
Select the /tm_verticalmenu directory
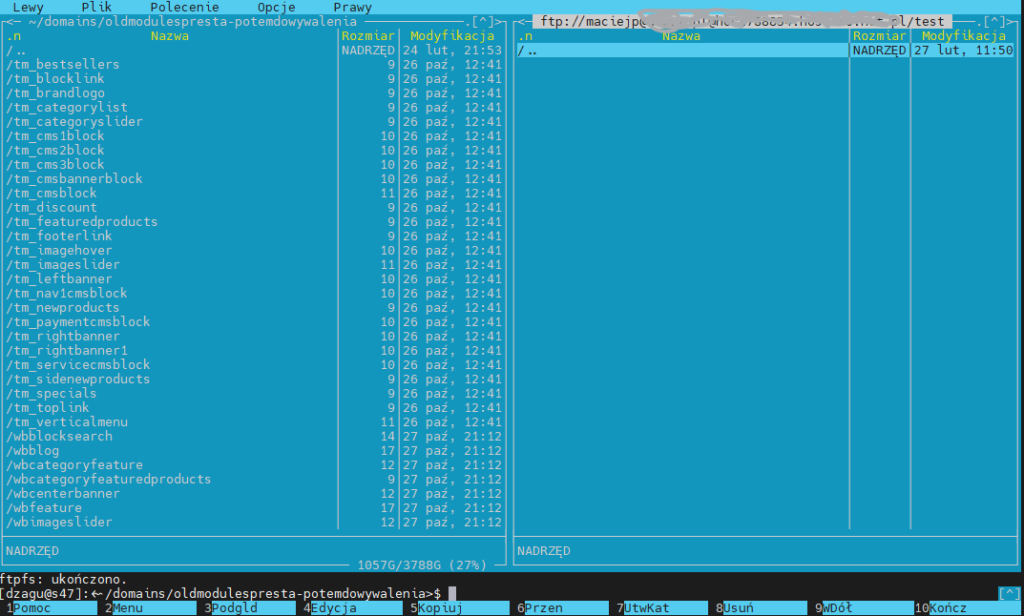[254, 422]
